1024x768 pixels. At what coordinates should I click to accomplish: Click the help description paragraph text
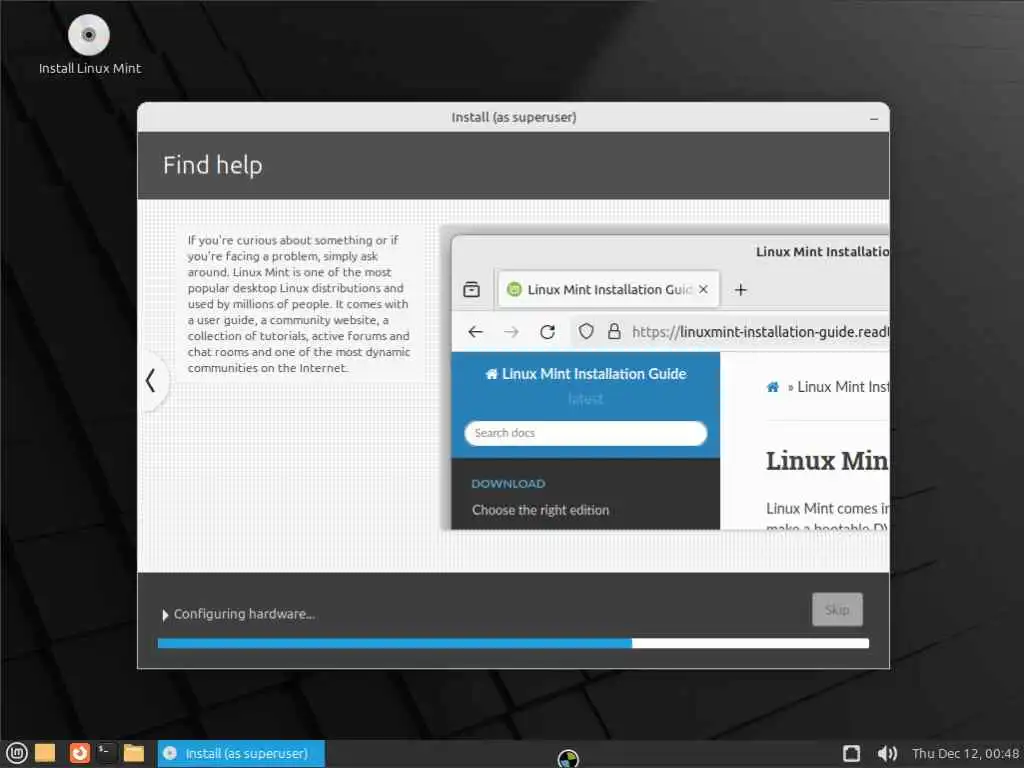click(x=298, y=304)
